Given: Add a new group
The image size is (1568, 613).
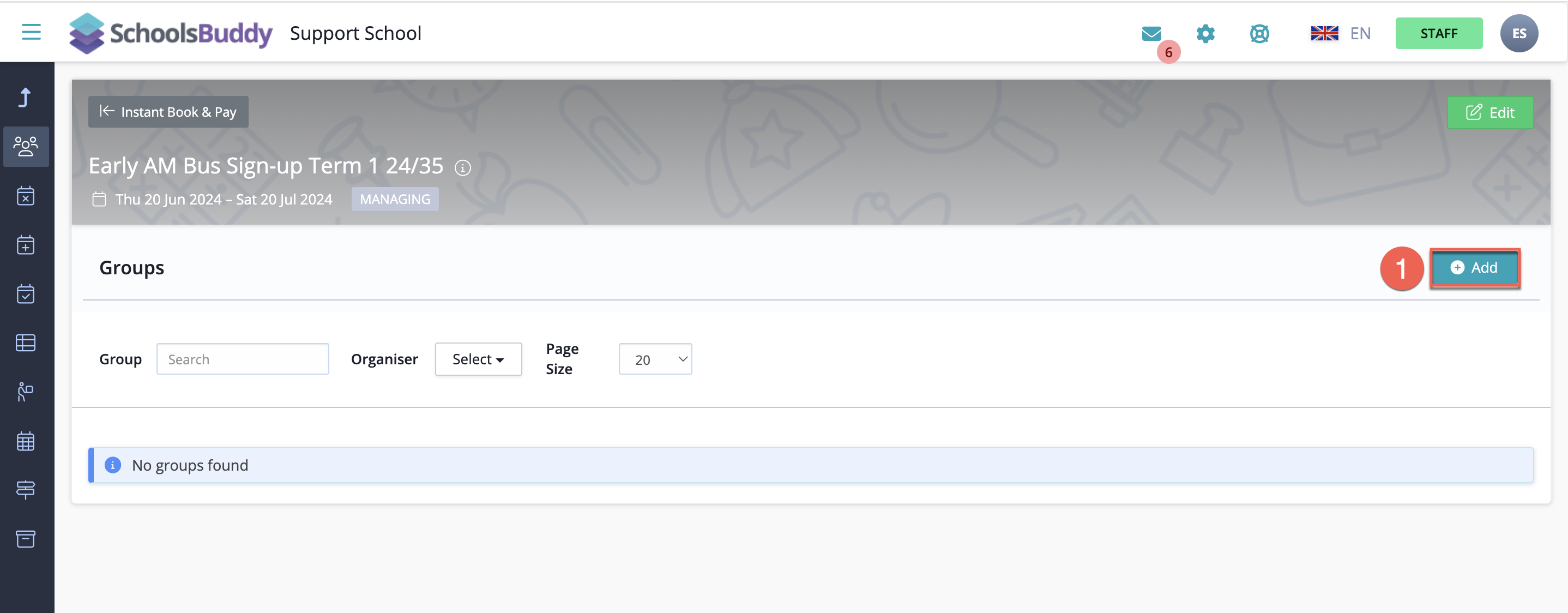Looking at the screenshot, I should tap(1474, 268).
